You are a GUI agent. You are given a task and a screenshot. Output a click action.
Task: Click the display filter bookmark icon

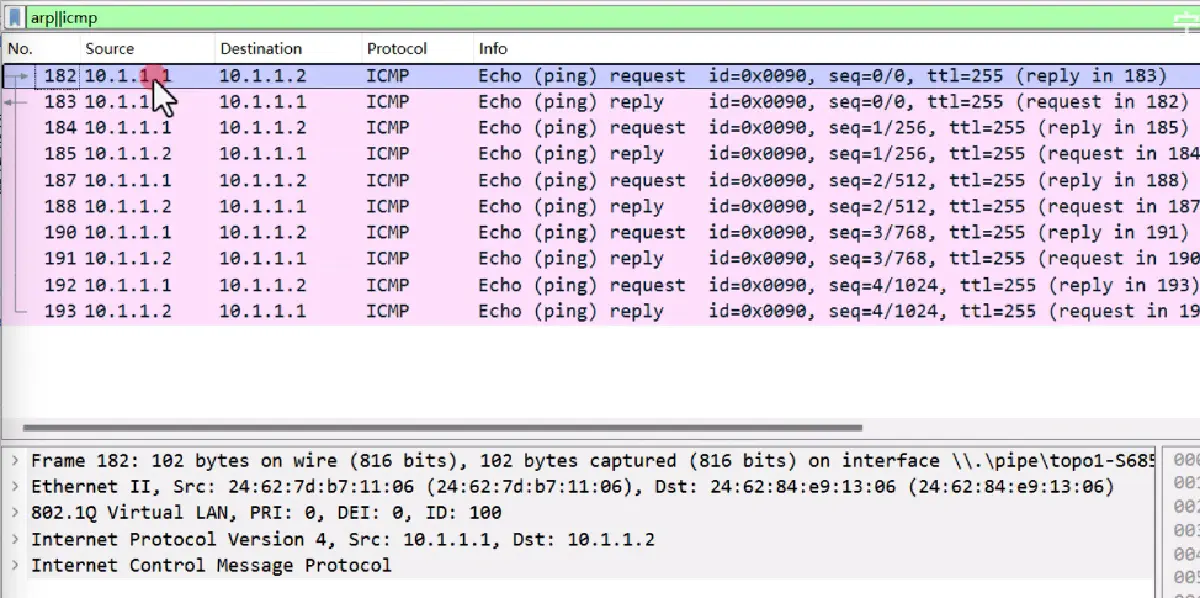(15, 17)
